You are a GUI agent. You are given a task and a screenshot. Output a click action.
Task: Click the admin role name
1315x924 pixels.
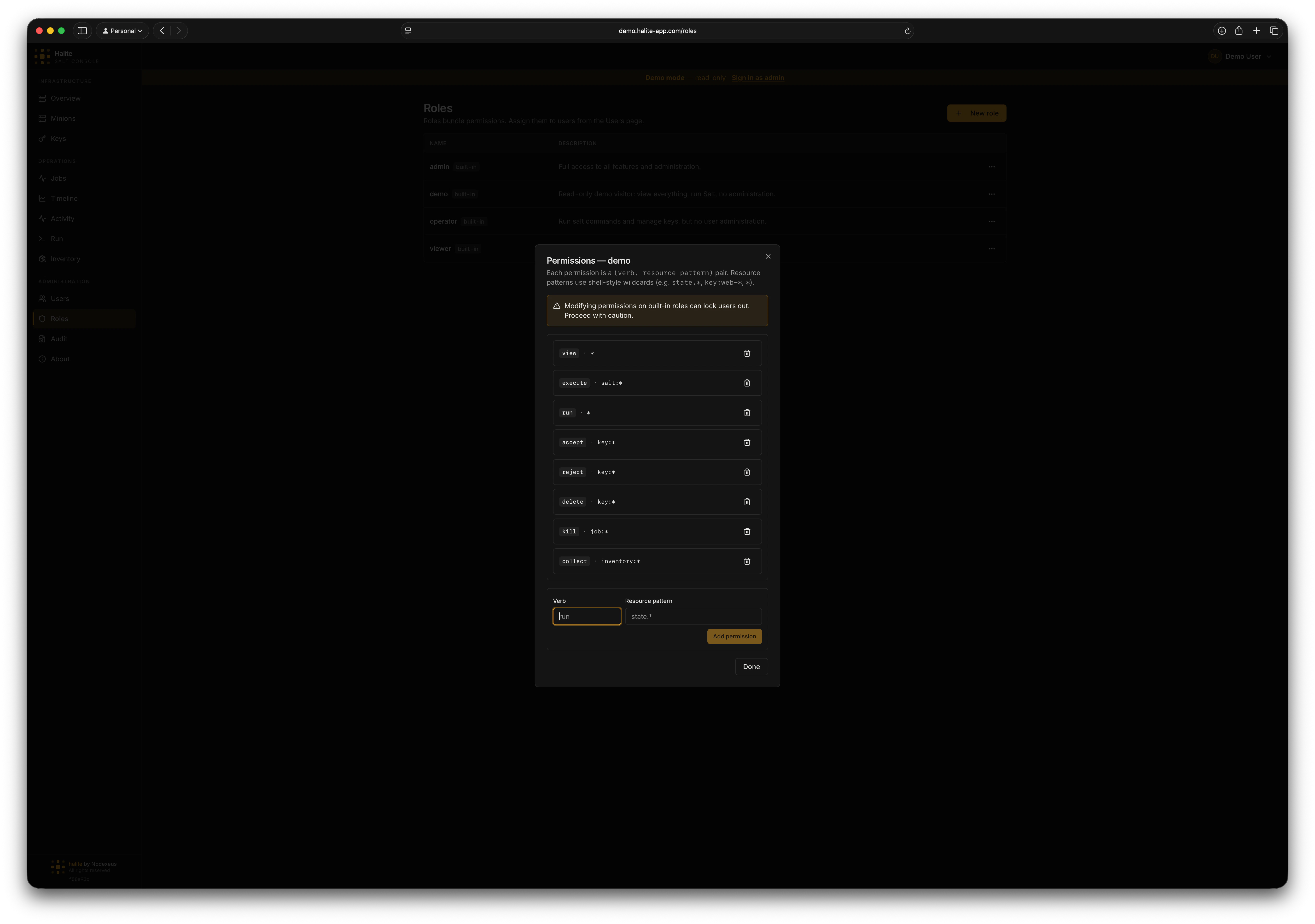click(x=439, y=167)
